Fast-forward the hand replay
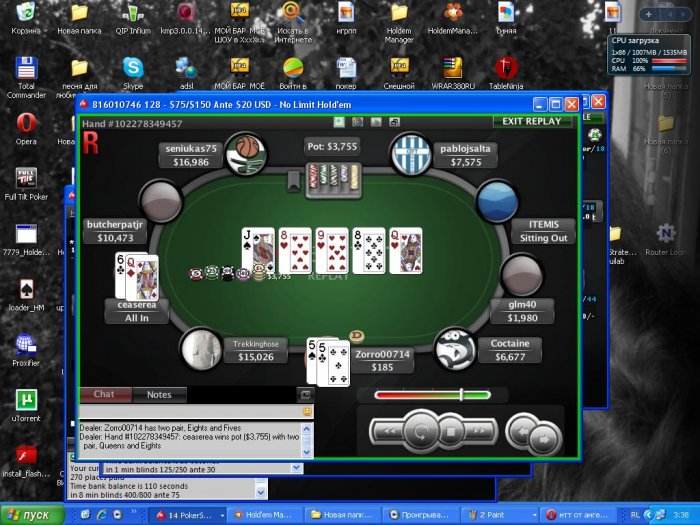The width and height of the screenshot is (700, 525). pos(481,431)
